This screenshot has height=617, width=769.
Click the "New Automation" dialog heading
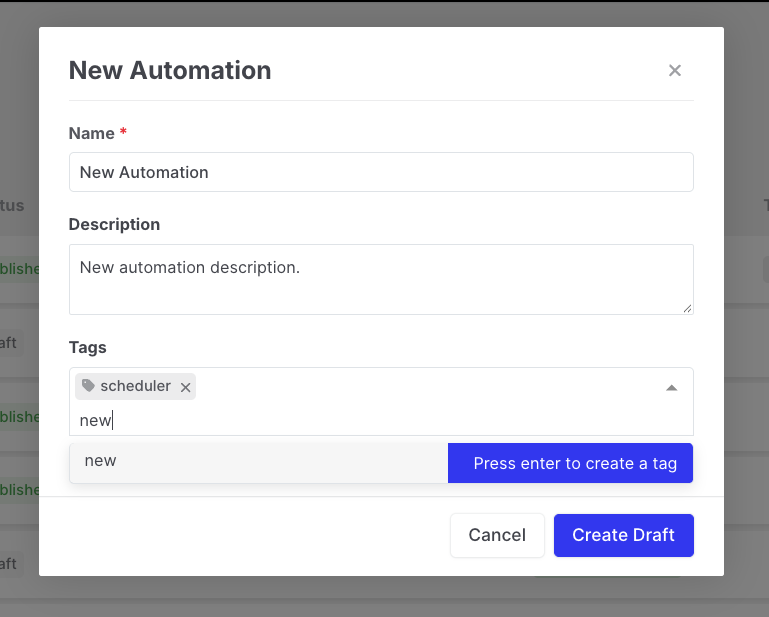170,70
